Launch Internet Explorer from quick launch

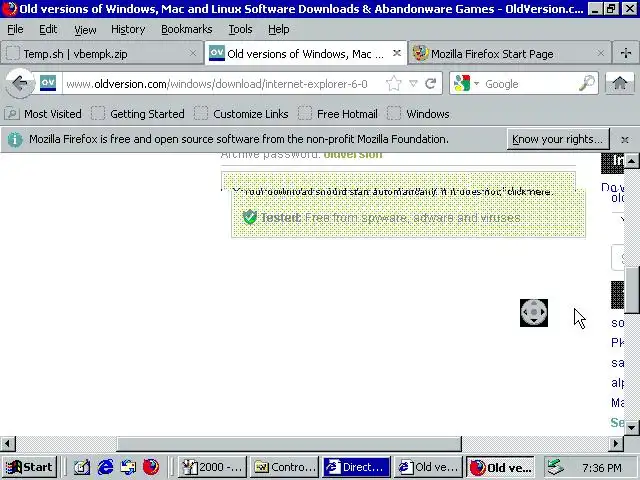pyautogui.click(x=105, y=467)
